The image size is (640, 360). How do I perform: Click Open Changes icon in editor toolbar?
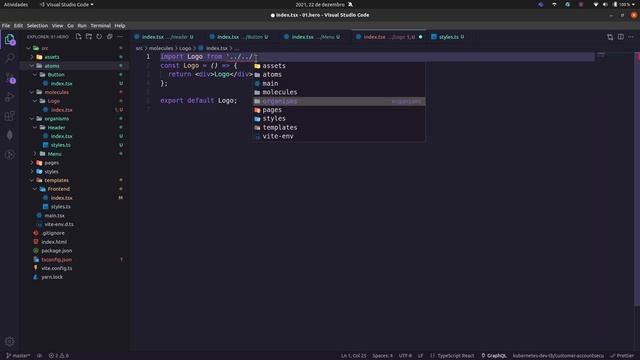610,37
